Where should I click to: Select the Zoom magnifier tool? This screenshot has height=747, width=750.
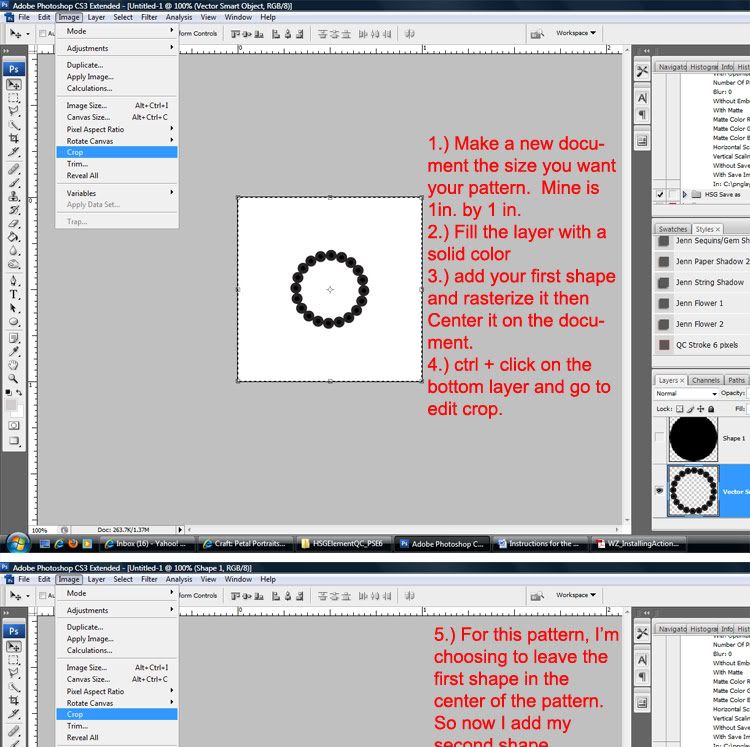14,379
